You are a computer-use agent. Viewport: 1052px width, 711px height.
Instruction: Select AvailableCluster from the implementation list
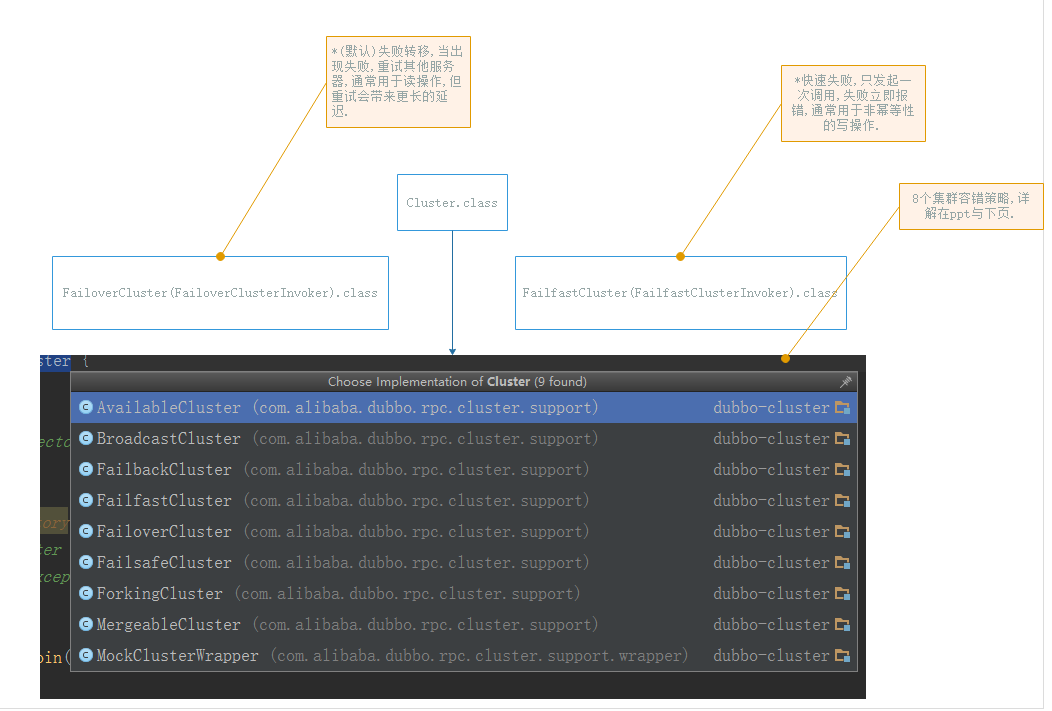click(169, 408)
